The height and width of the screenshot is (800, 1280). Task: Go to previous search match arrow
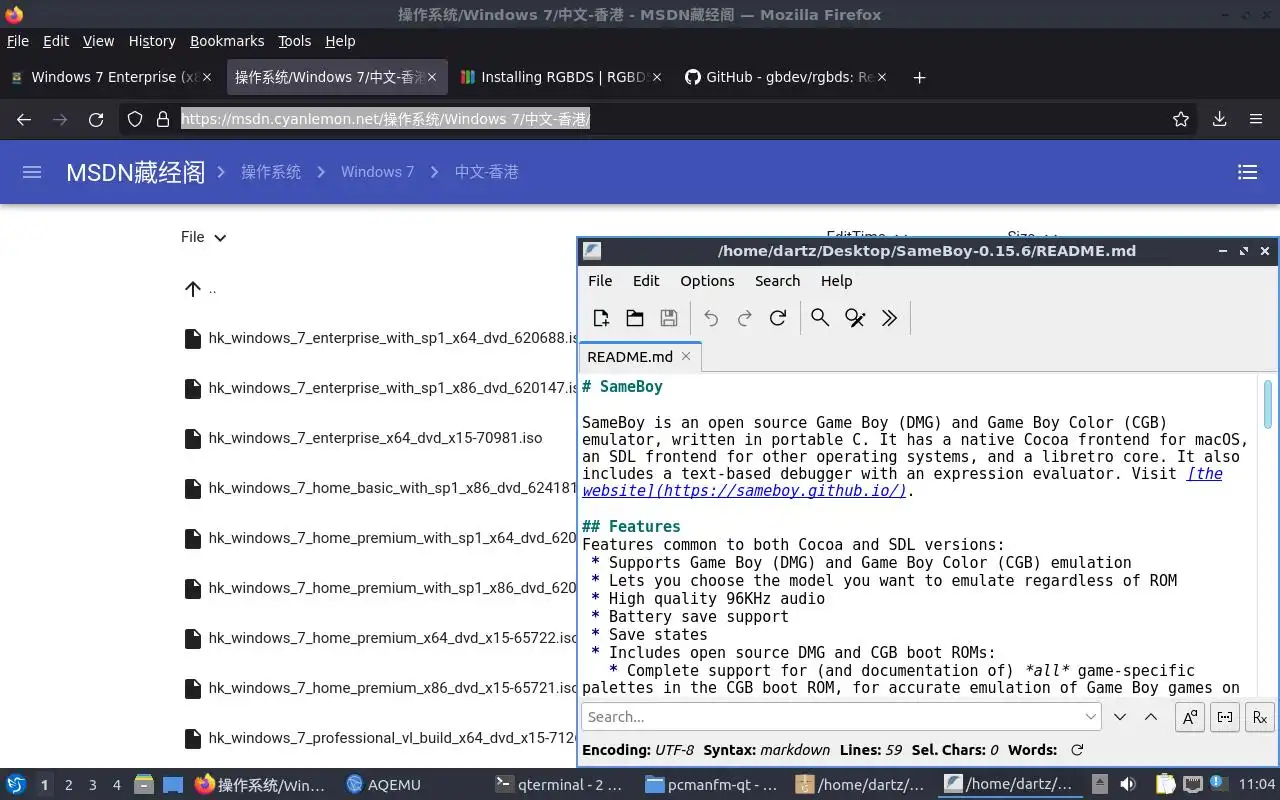[x=1151, y=717]
